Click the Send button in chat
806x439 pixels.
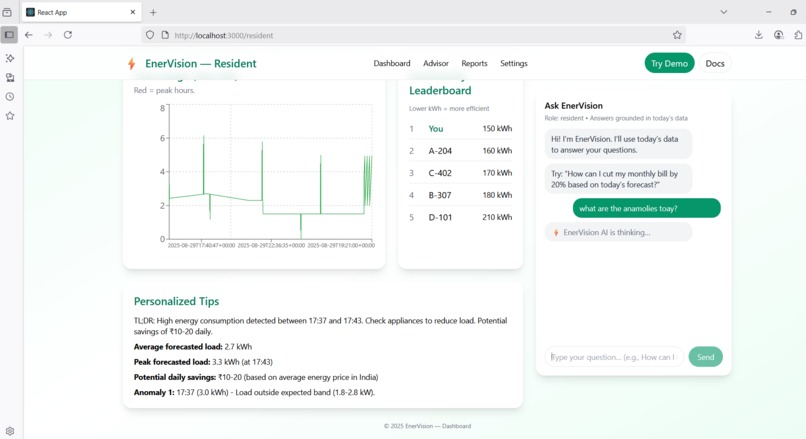coord(705,357)
